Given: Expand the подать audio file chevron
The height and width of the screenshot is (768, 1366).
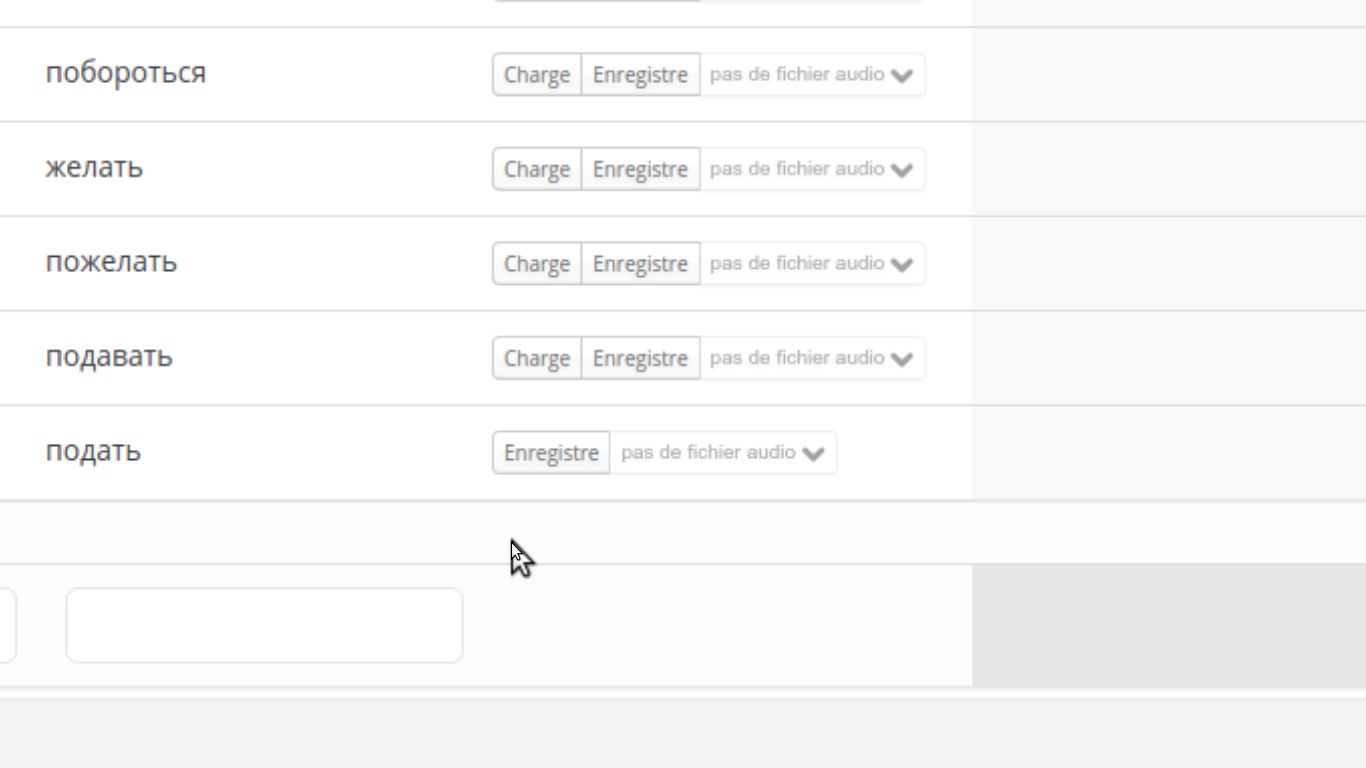Looking at the screenshot, I should [813, 454].
